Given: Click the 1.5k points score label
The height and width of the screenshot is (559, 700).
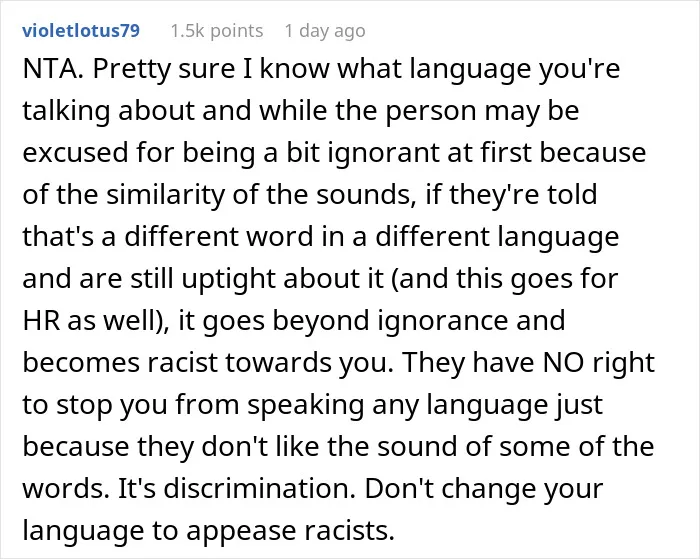Looking at the screenshot, I should 217,31.
